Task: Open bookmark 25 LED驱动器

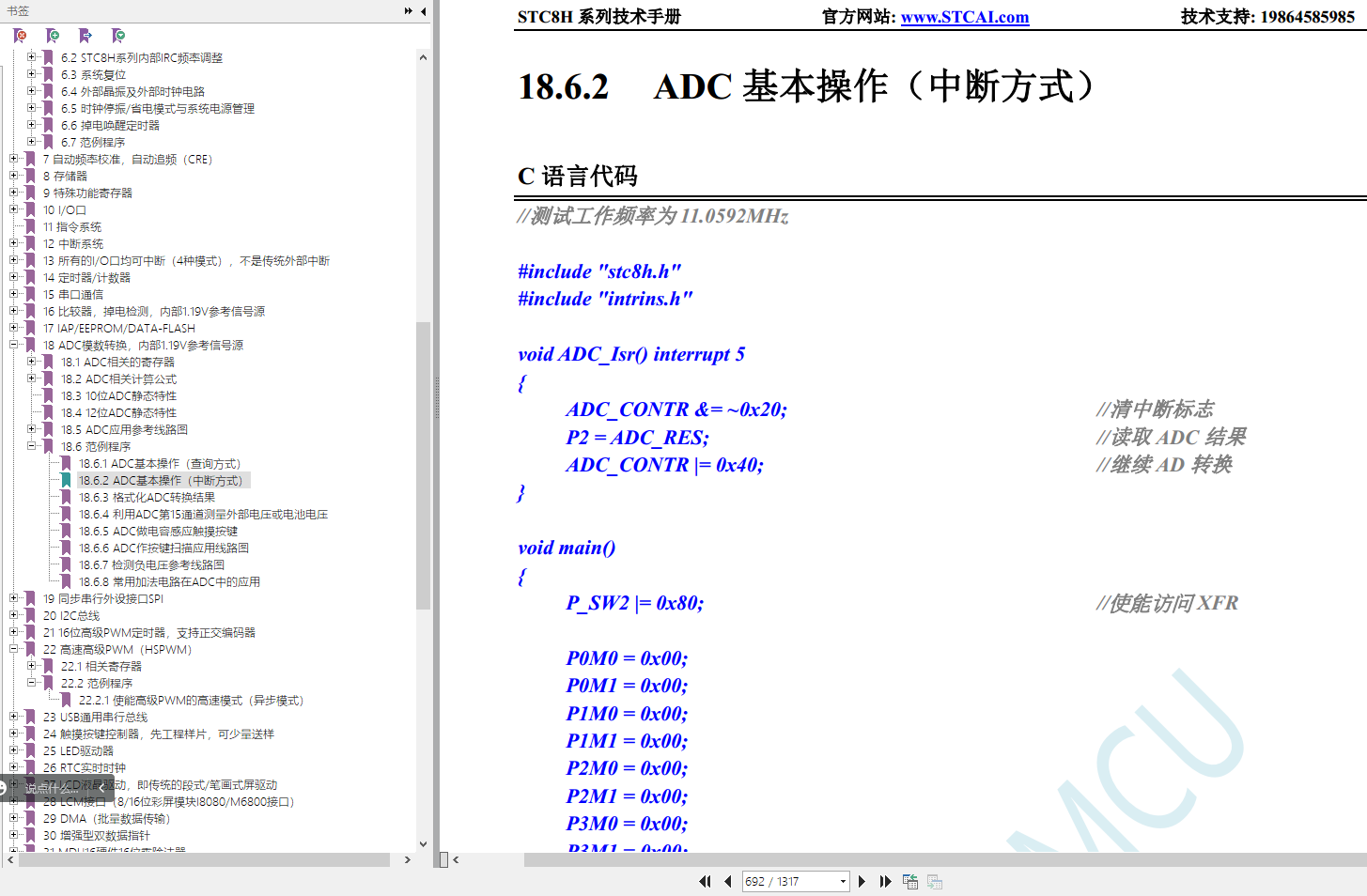Action: click(x=78, y=751)
